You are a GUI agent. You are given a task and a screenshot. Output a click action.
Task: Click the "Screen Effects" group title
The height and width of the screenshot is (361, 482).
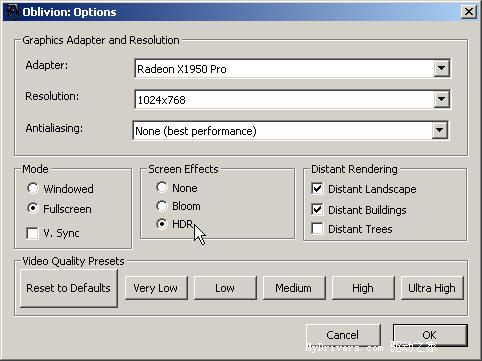click(183, 169)
